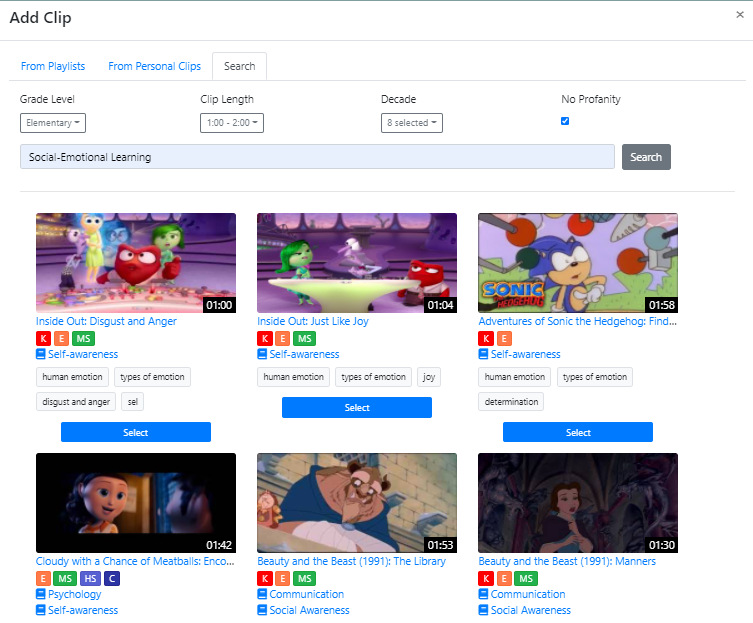Open the Inside Out: Just Like Joy title link
753x623 pixels.
(x=313, y=321)
